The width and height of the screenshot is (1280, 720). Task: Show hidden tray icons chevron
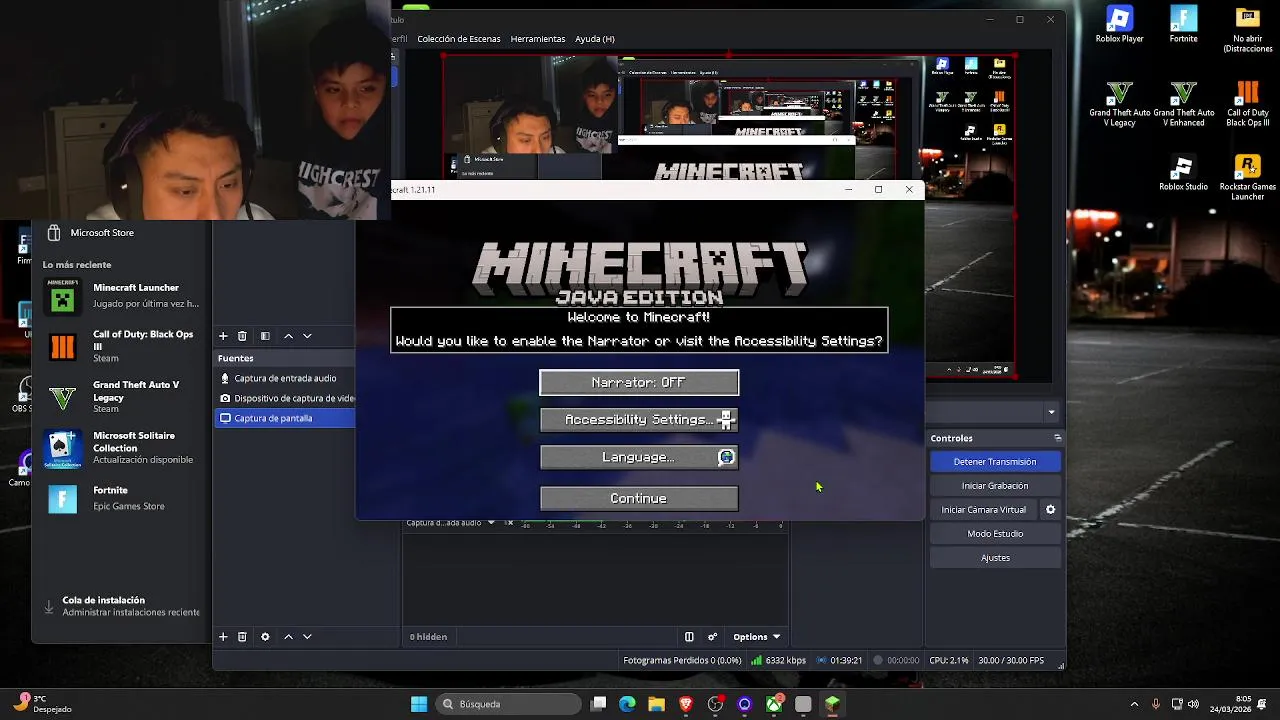(x=1134, y=704)
